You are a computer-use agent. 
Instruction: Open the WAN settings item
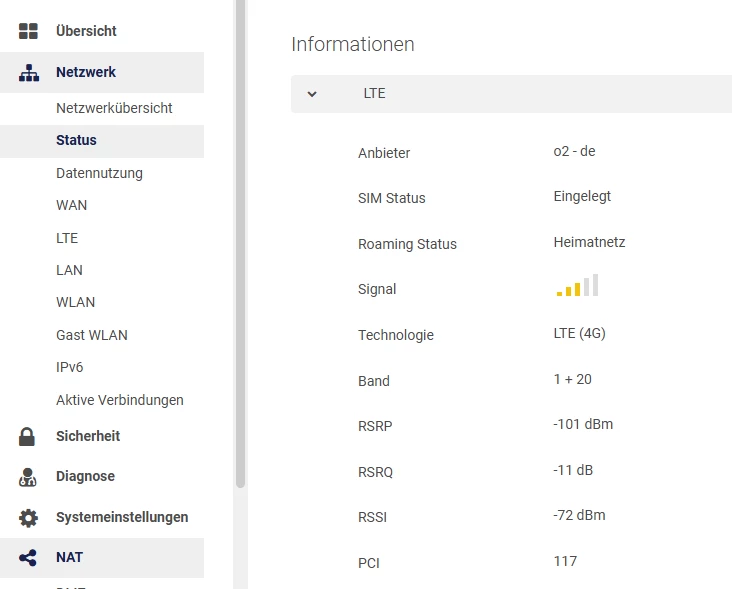click(71, 205)
